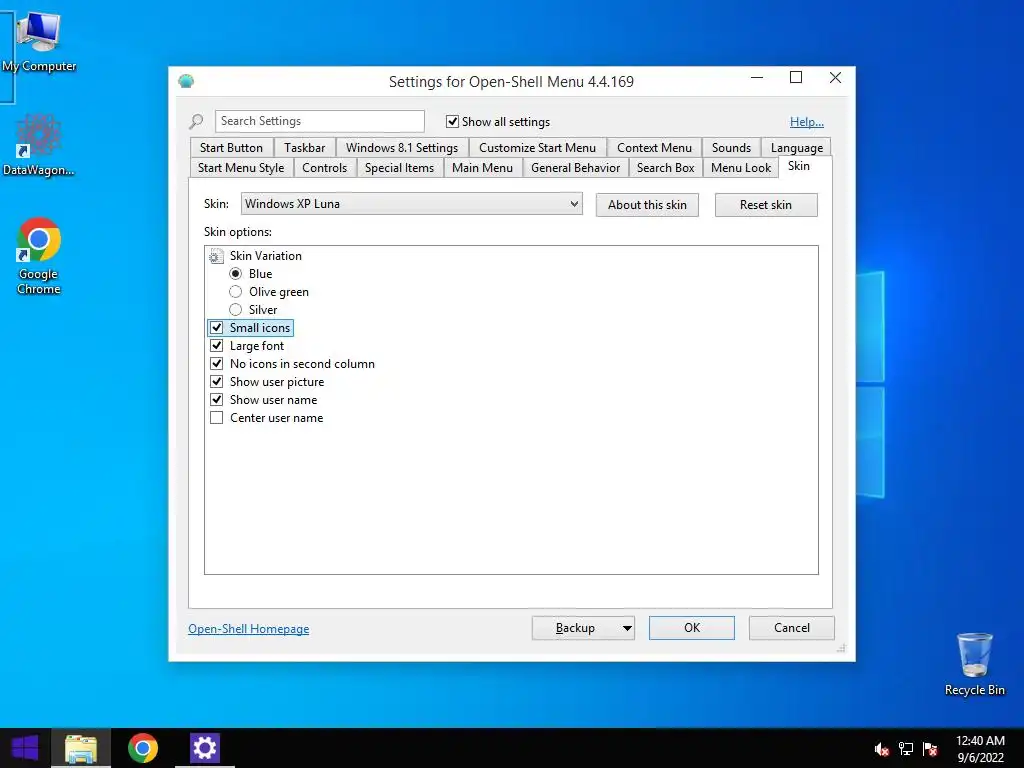Open the Windows Start button
Screen dimensions: 1024x768
pos(25,748)
